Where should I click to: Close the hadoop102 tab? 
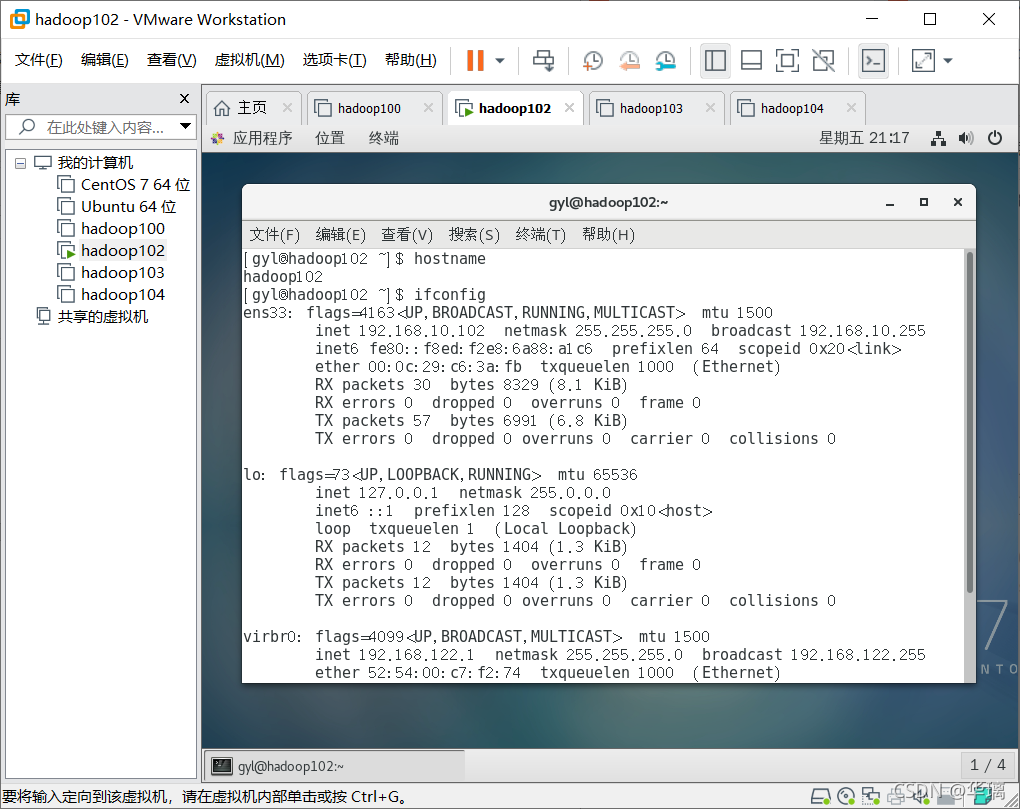569,107
